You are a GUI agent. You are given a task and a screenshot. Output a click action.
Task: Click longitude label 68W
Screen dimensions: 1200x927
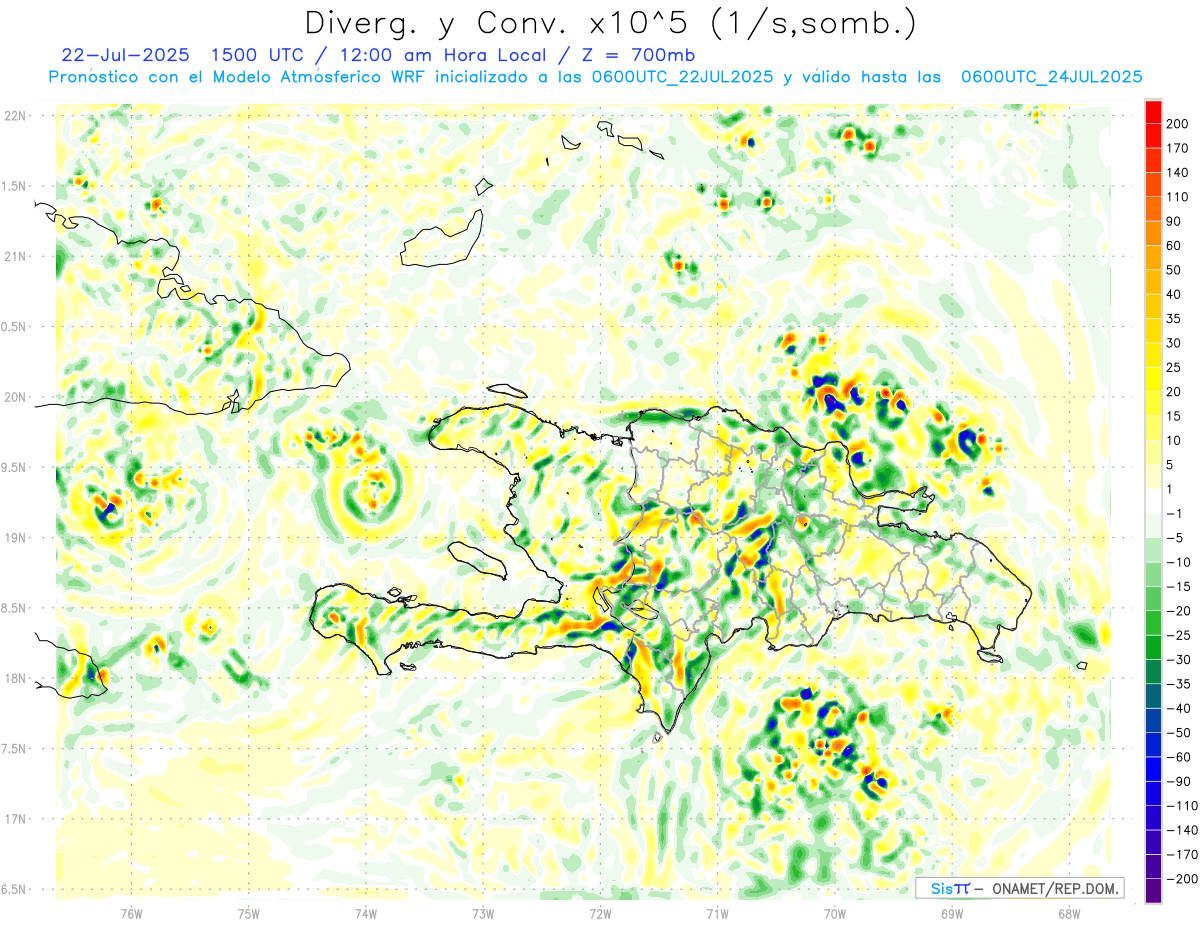pyautogui.click(x=1069, y=914)
